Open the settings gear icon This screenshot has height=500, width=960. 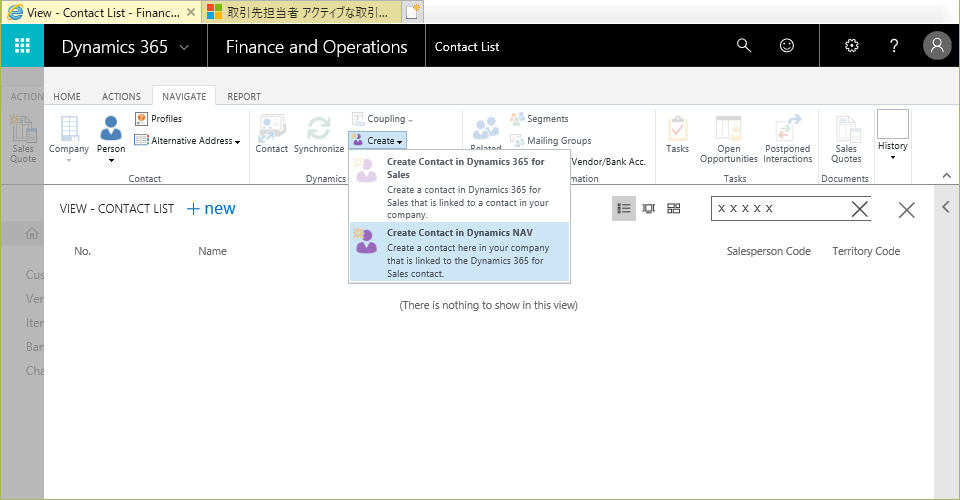point(852,45)
